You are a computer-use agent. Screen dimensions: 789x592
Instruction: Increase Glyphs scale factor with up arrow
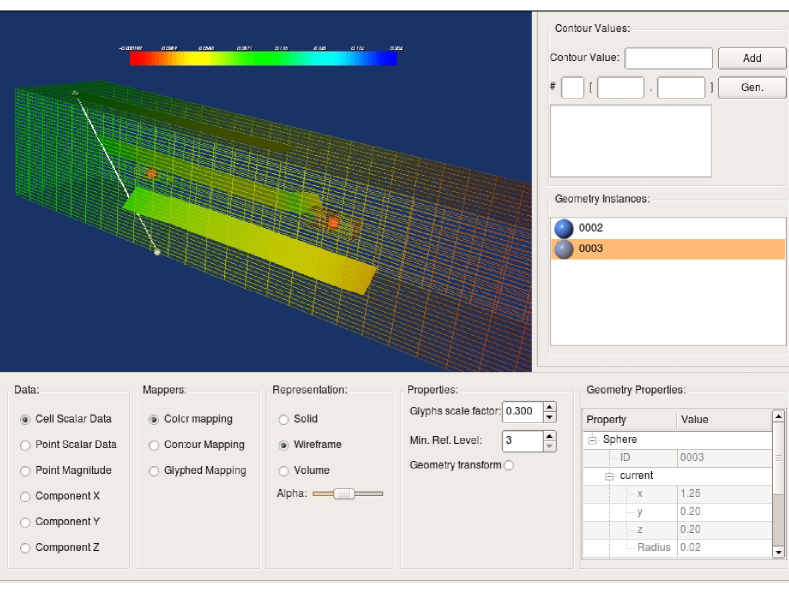point(549,406)
